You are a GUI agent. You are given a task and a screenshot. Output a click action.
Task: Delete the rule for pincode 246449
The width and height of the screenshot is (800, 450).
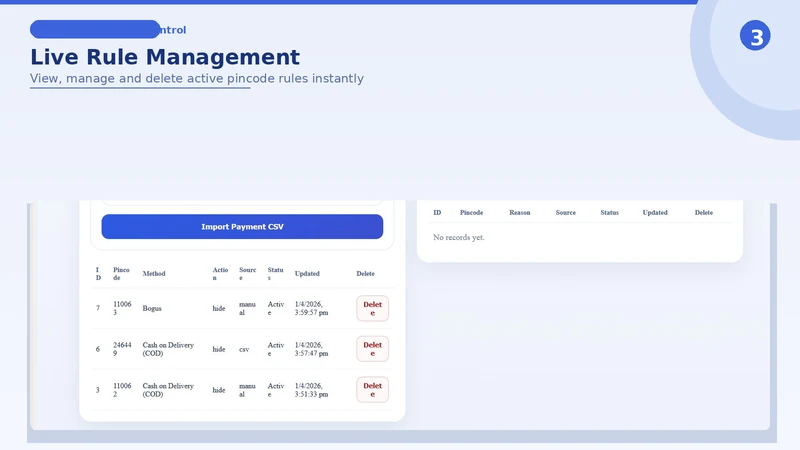(372, 349)
